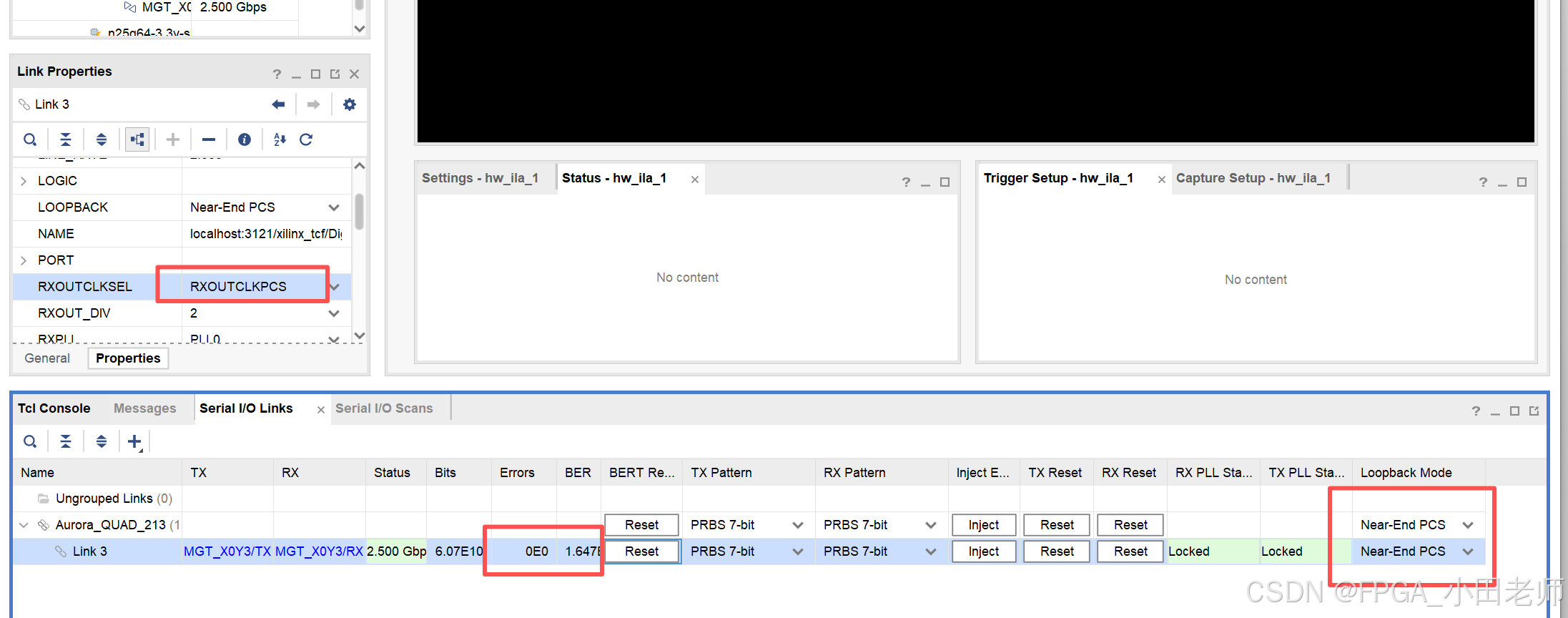The height and width of the screenshot is (618, 1568).
Task: Click TX Reset button for Link 3
Action: (x=1057, y=551)
